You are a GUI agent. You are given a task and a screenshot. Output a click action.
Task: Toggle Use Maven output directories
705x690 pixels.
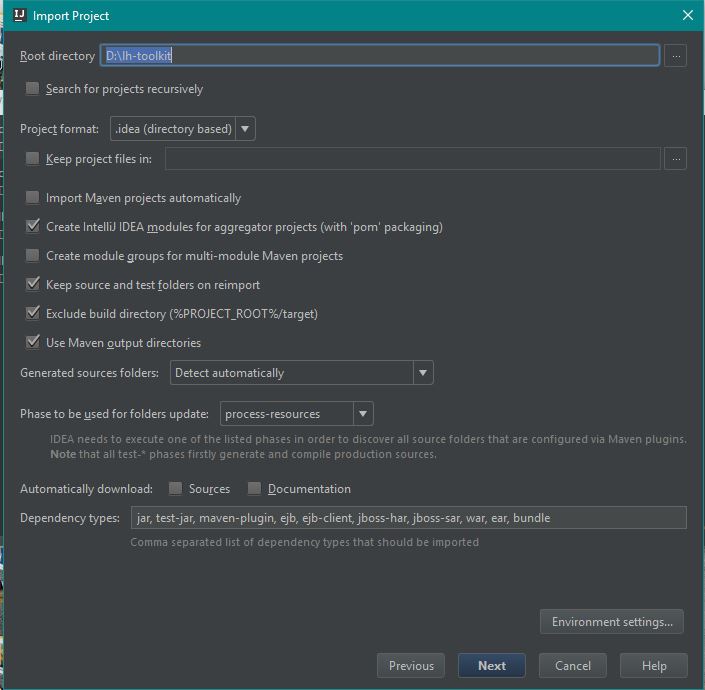point(32,342)
